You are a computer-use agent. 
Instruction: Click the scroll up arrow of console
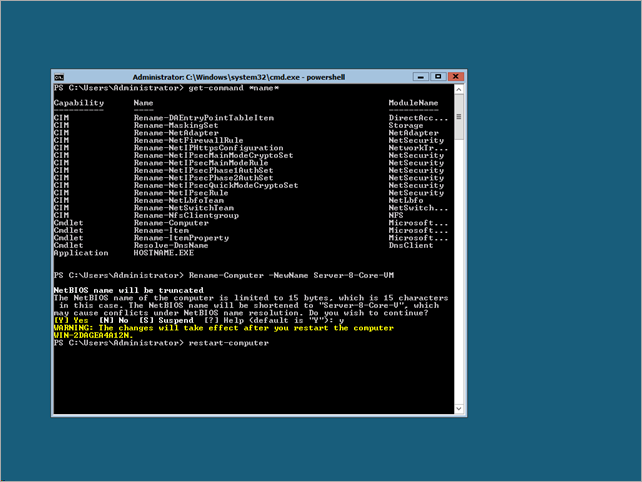[459, 89]
